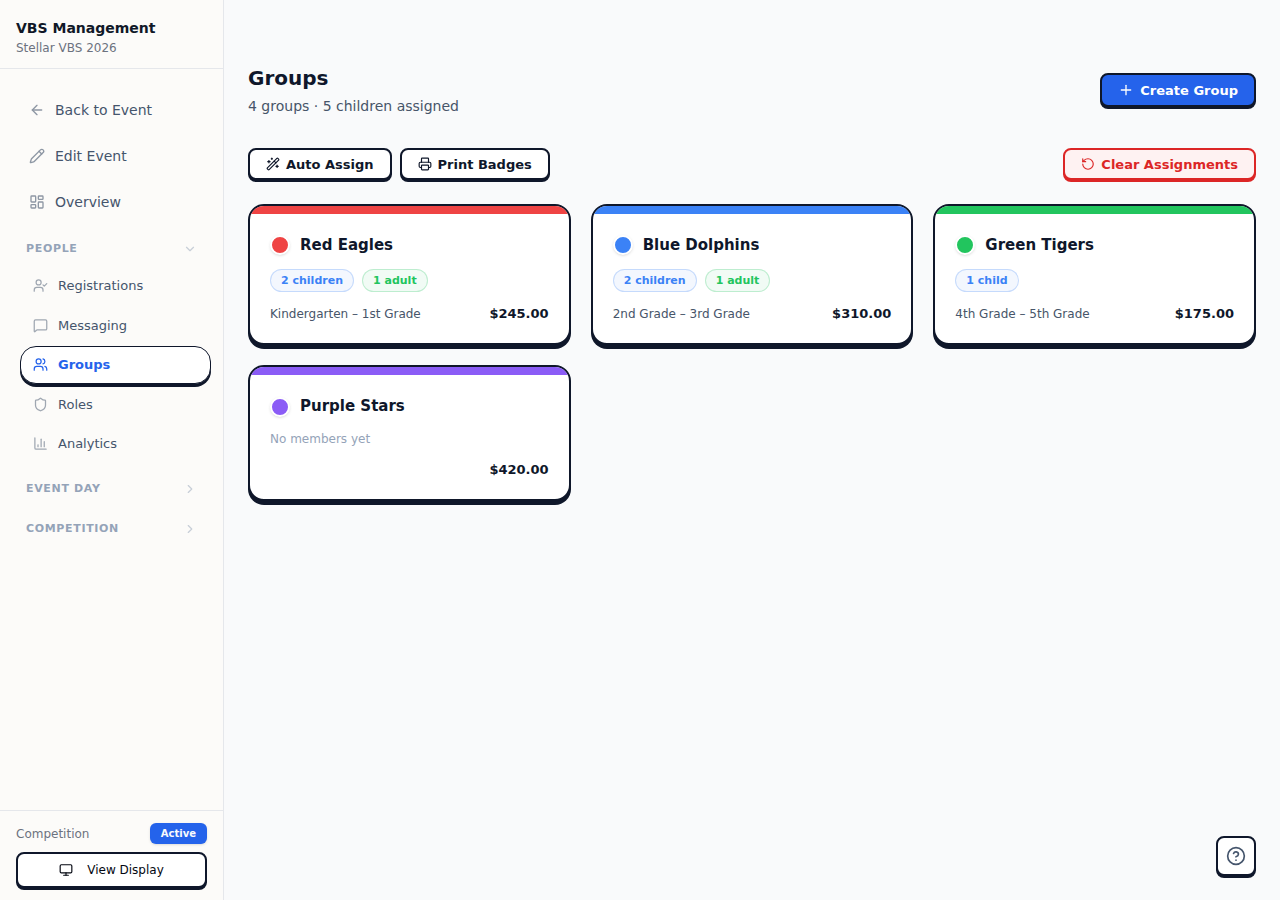Screen dimensions: 1280x900
Task: Click the Roles shield icon
Action: pos(41,404)
